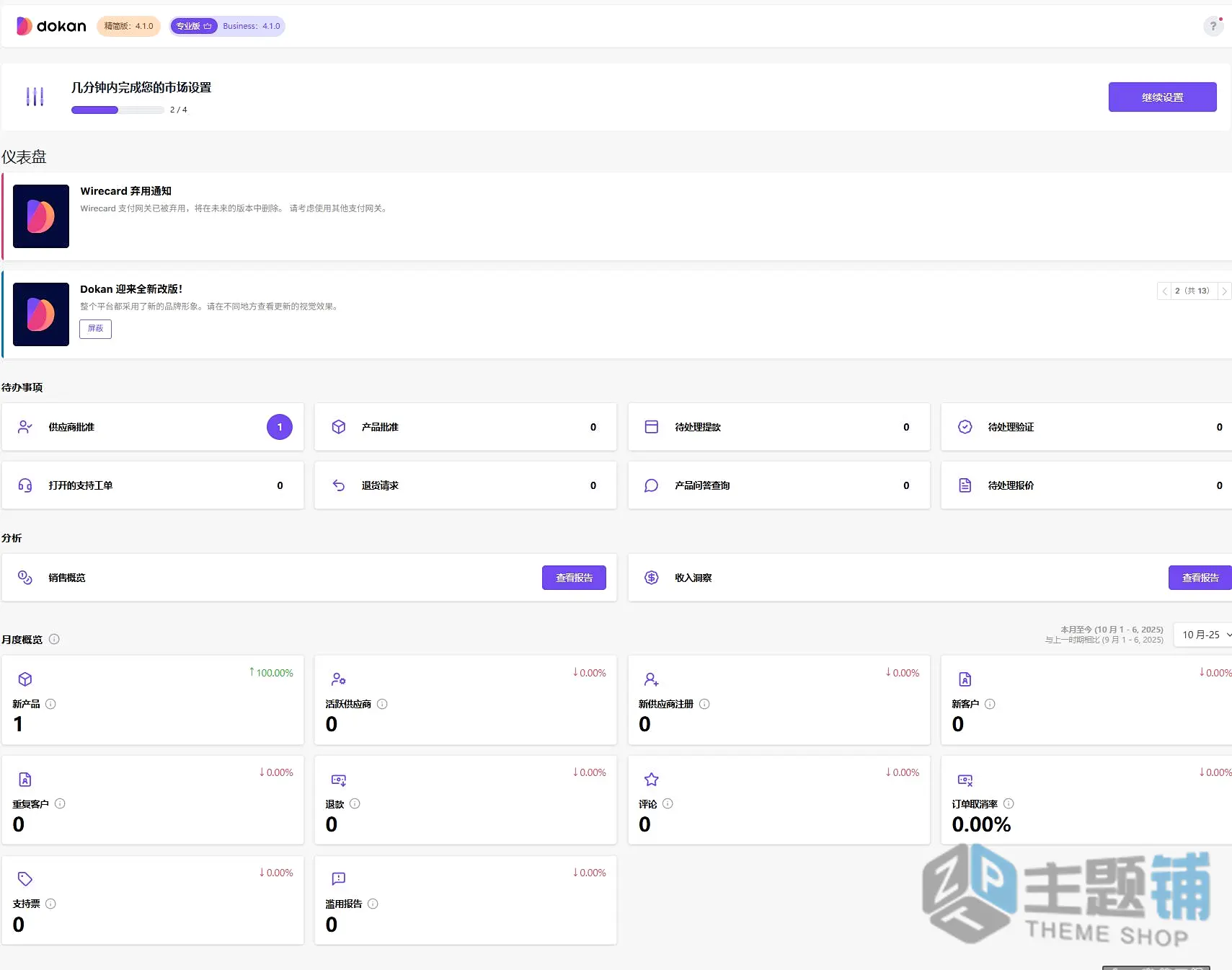
Task: Open the 10 月-25 month dropdown
Action: [1203, 635]
